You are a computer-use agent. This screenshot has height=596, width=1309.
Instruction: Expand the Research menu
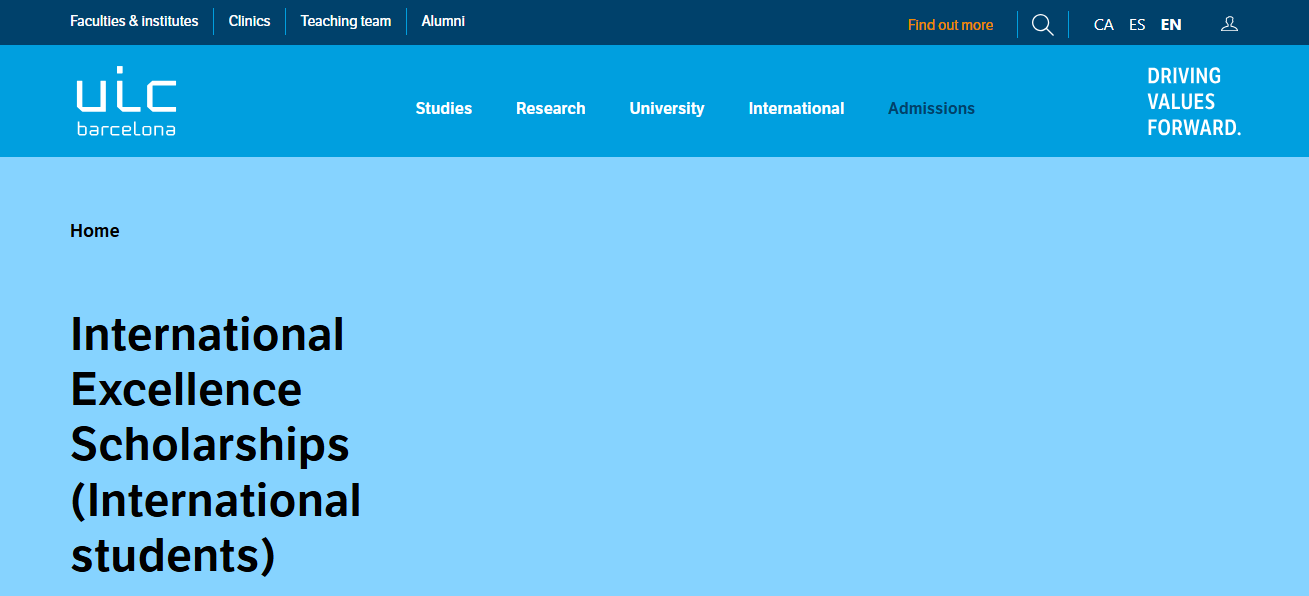[x=550, y=108]
